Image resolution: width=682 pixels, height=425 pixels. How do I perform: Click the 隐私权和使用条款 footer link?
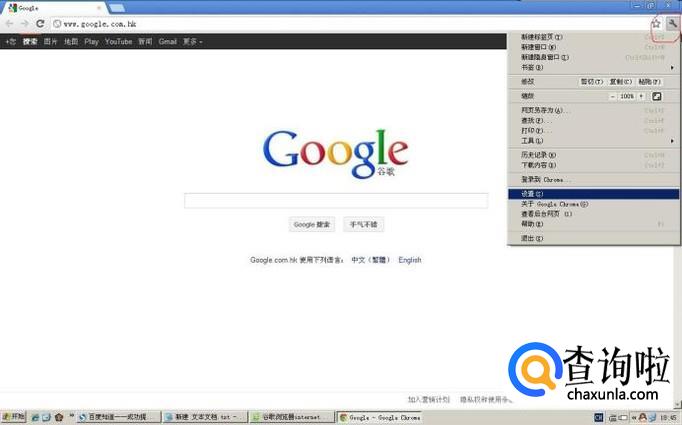coord(486,399)
